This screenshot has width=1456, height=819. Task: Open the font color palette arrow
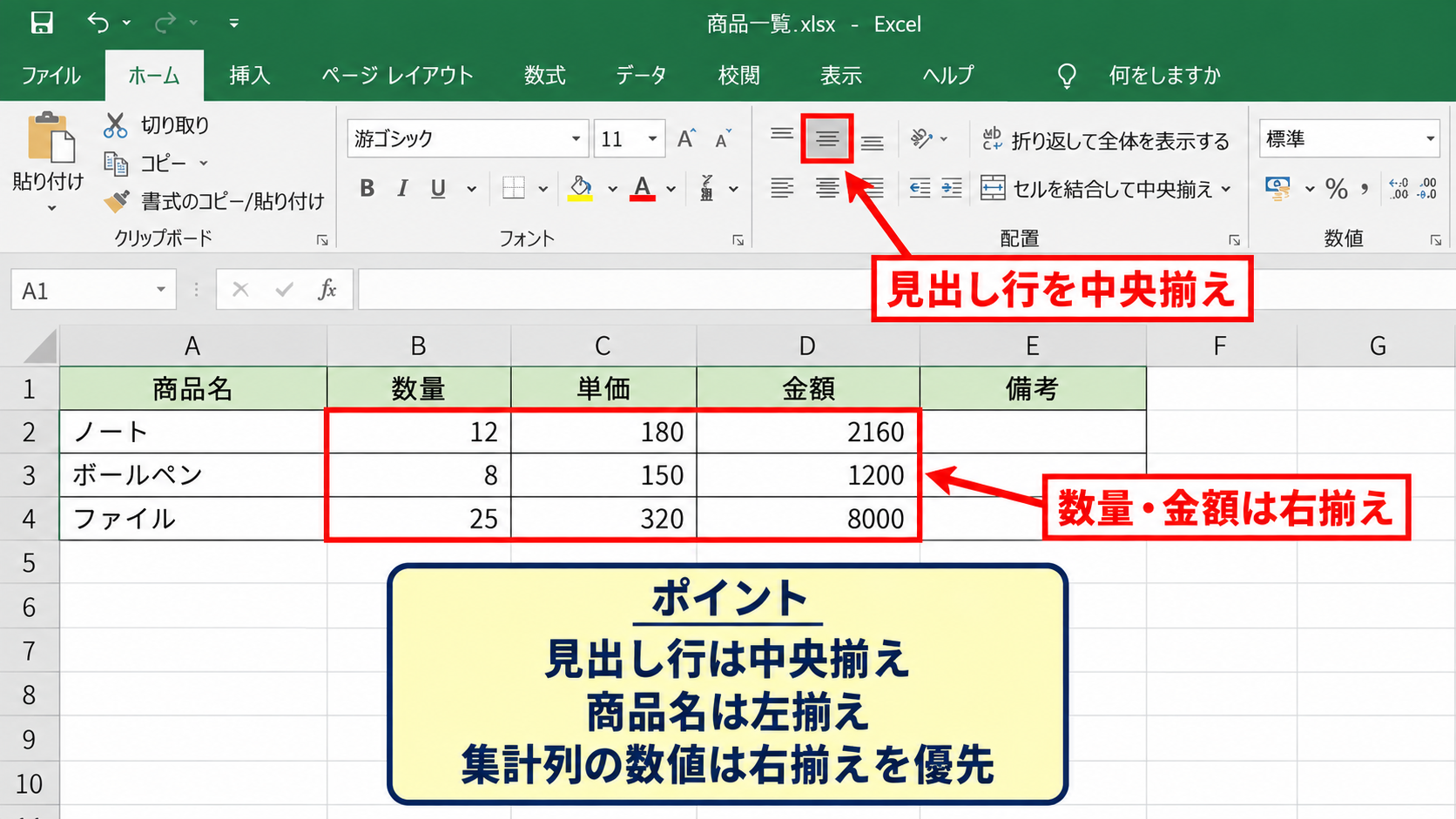pyautogui.click(x=671, y=189)
